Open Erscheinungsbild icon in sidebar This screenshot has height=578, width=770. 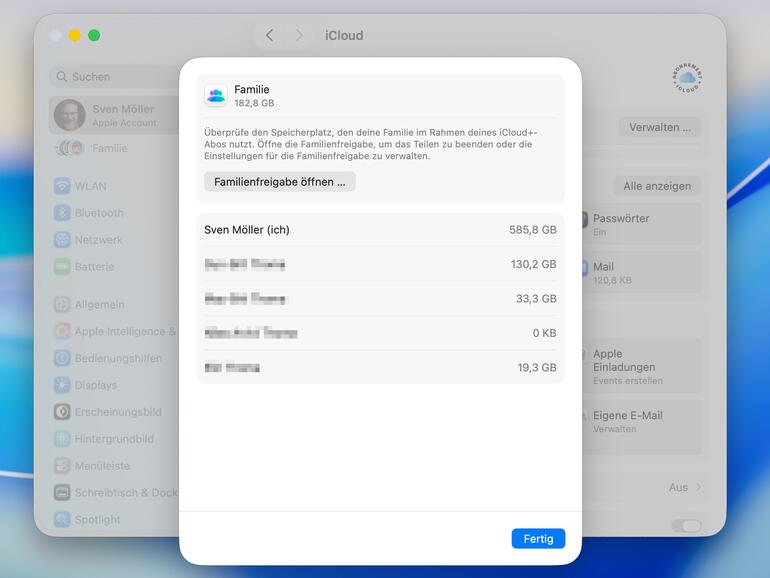(x=62, y=412)
